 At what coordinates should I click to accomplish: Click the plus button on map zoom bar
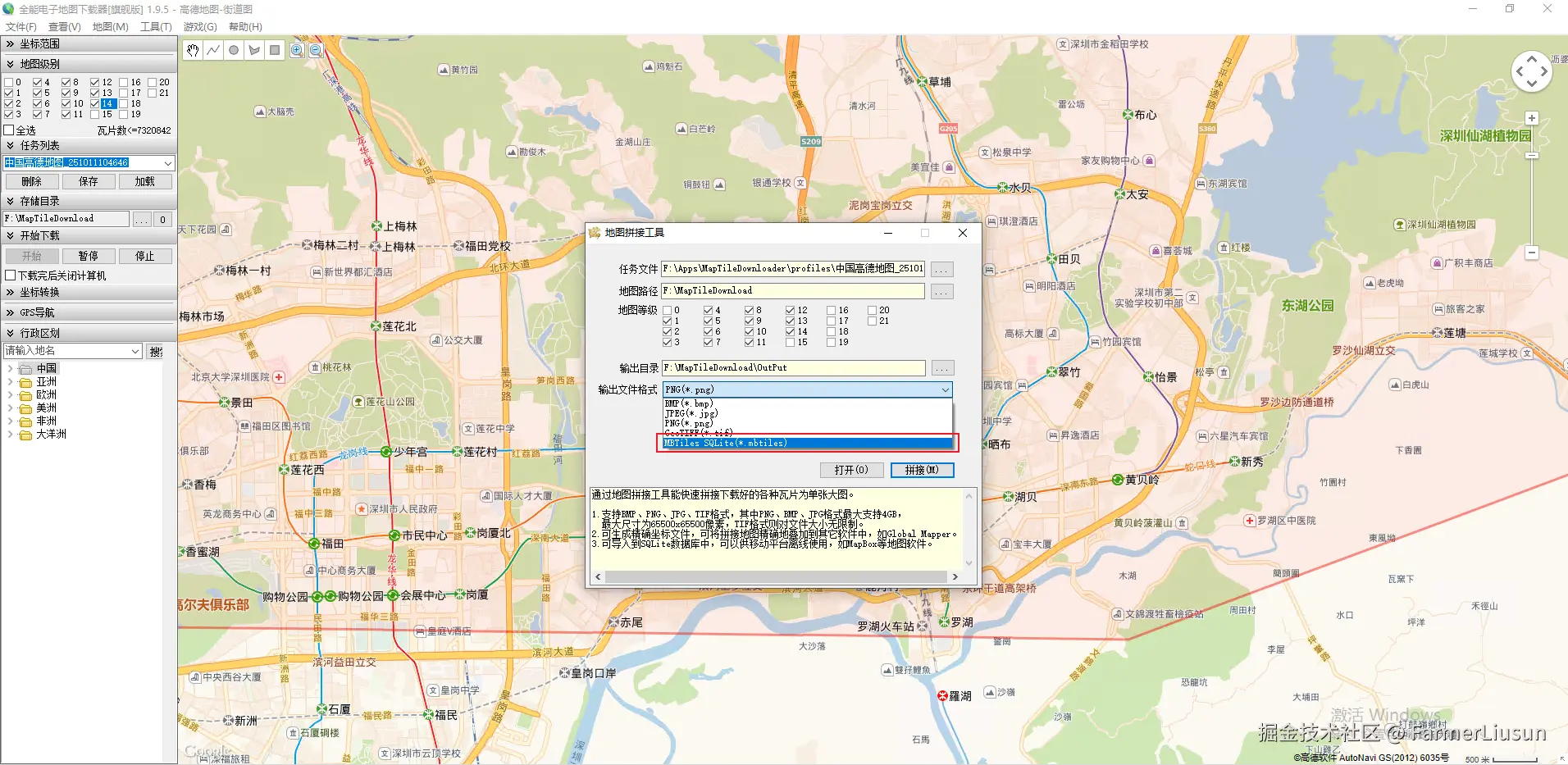coord(1532,118)
